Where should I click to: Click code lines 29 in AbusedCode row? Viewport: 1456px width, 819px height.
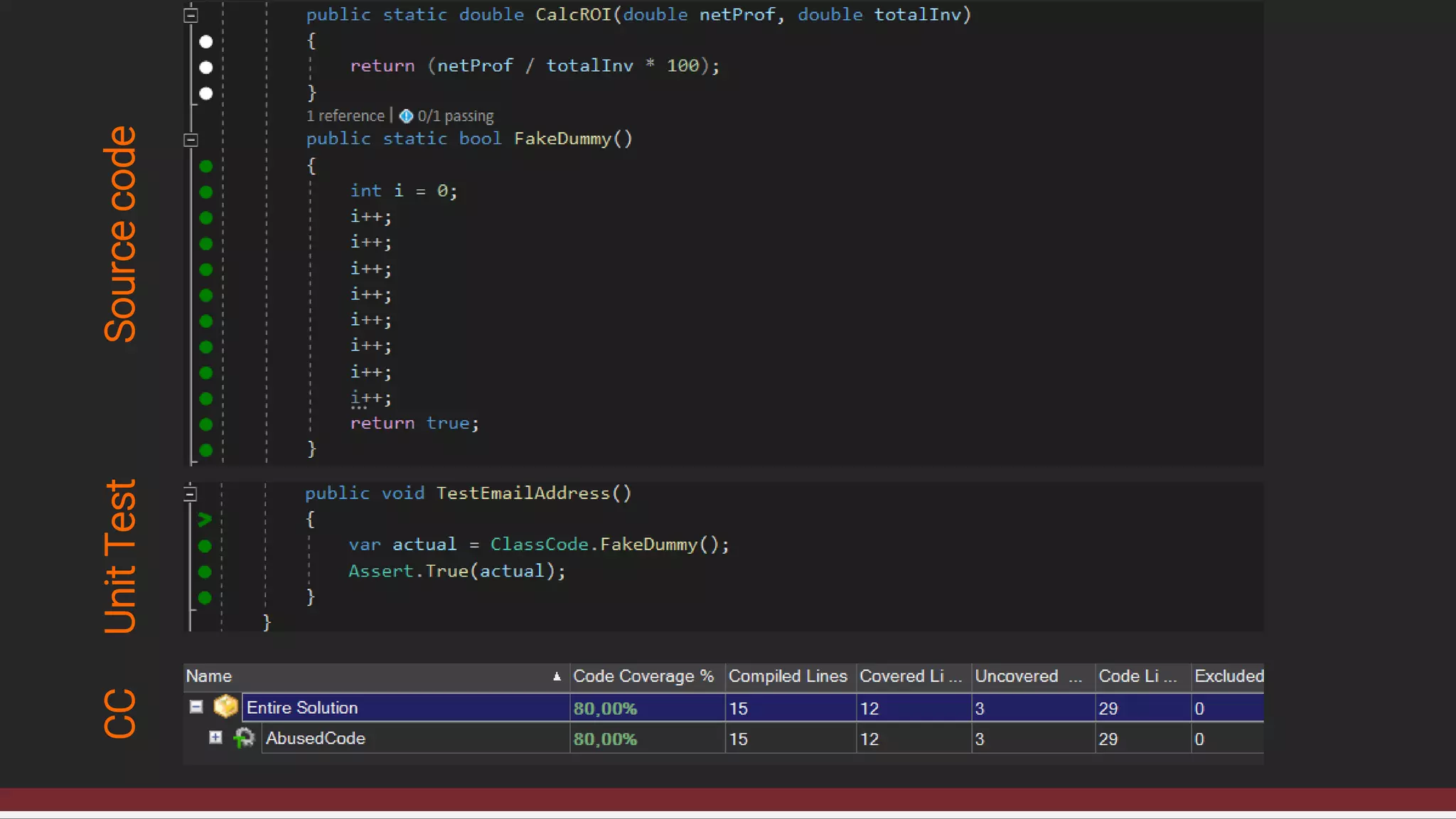[x=1108, y=739]
